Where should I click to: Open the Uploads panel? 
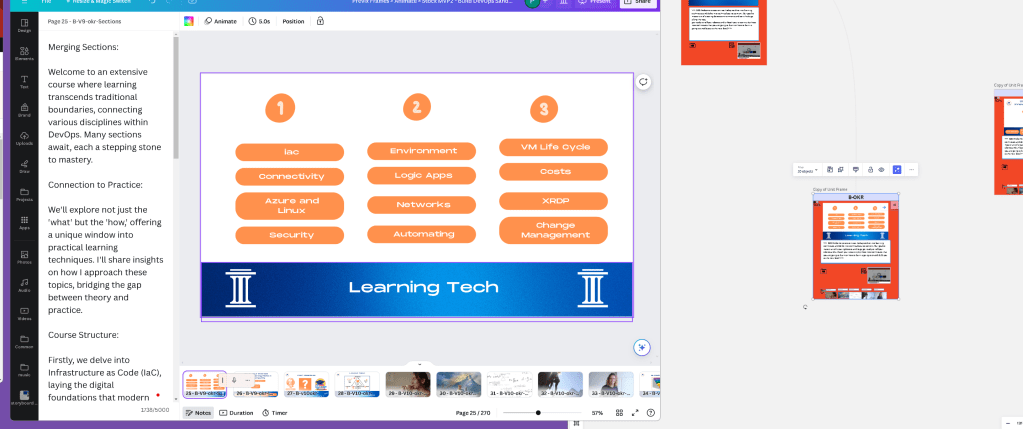click(x=24, y=138)
